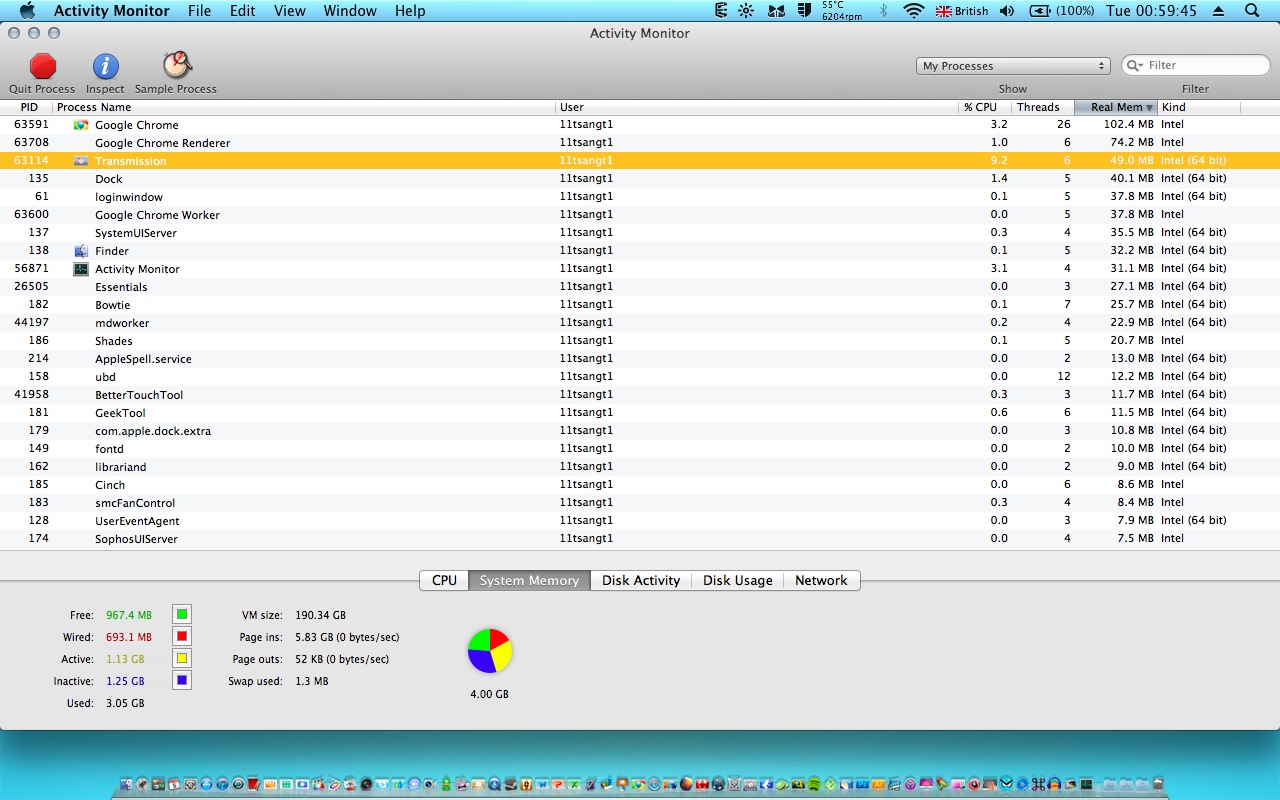The width and height of the screenshot is (1280, 800).
Task: Select the Shades process row
Action: pyautogui.click(x=640, y=341)
